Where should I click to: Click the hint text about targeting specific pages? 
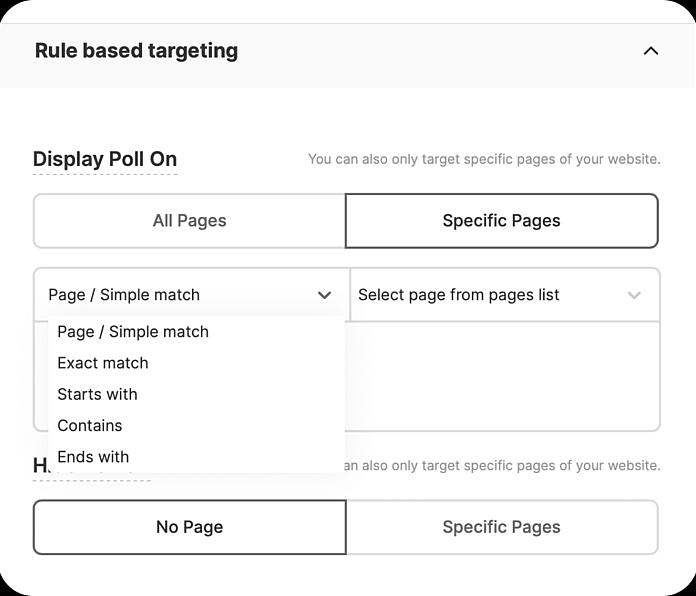pyautogui.click(x=484, y=159)
